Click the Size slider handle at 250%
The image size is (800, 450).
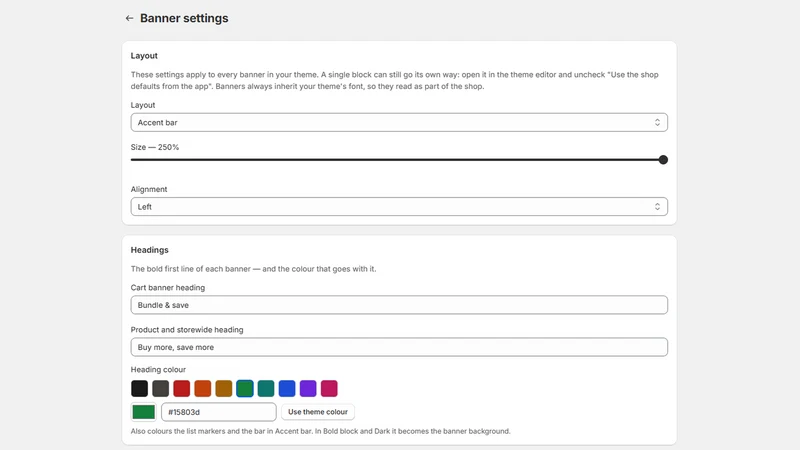coord(663,160)
